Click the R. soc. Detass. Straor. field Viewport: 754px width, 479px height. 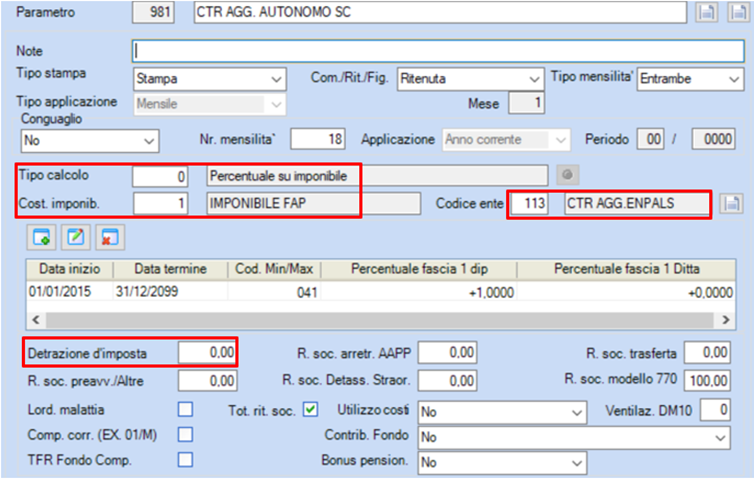click(x=447, y=381)
